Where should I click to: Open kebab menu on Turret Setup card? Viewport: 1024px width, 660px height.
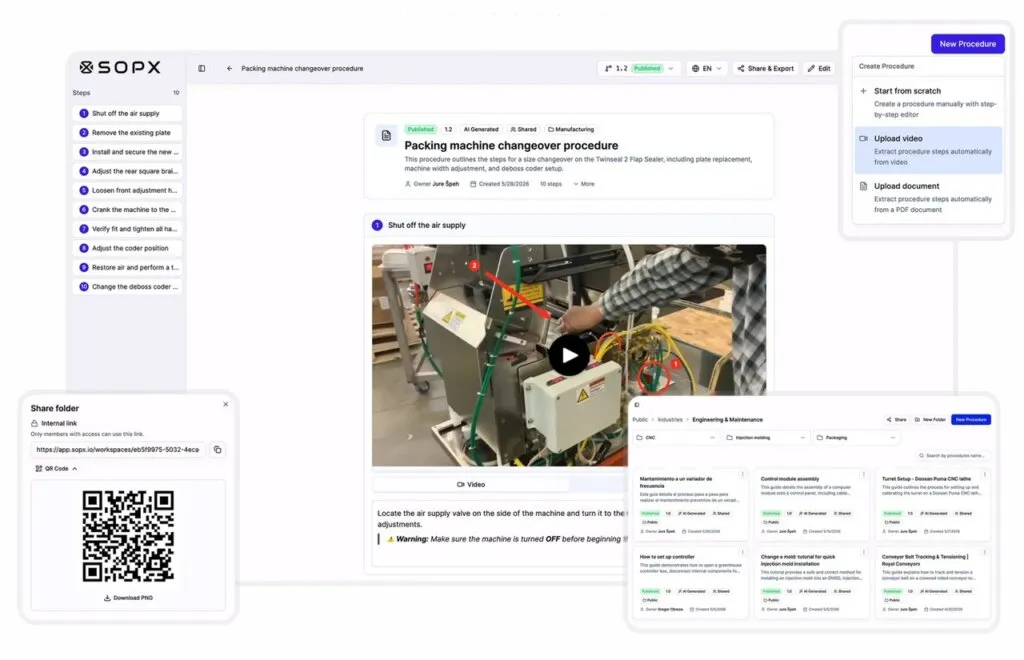(984, 475)
